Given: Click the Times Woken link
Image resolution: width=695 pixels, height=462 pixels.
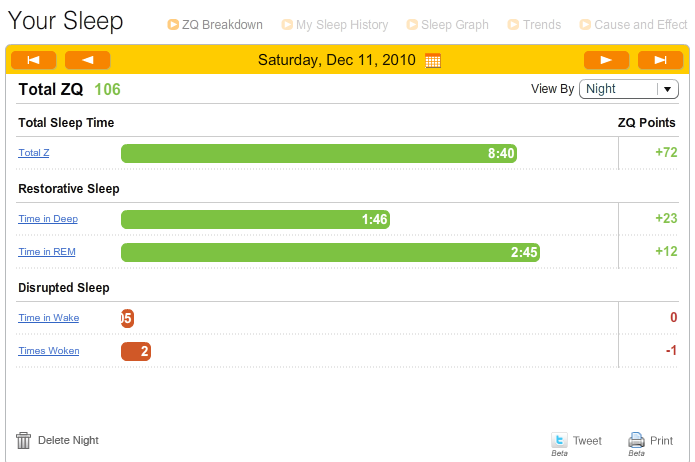Looking at the screenshot, I should [49, 350].
